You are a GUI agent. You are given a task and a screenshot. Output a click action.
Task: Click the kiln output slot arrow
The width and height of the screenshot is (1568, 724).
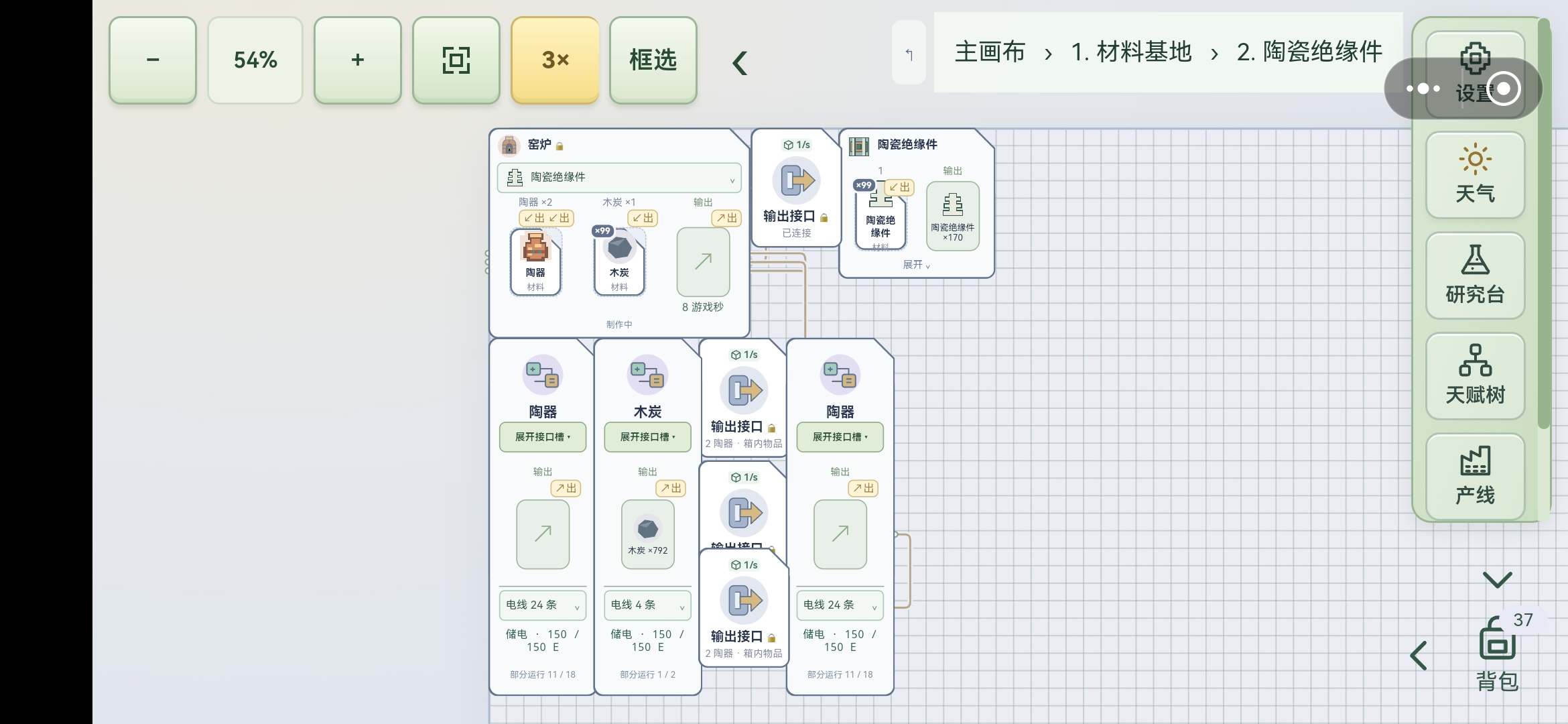point(703,262)
